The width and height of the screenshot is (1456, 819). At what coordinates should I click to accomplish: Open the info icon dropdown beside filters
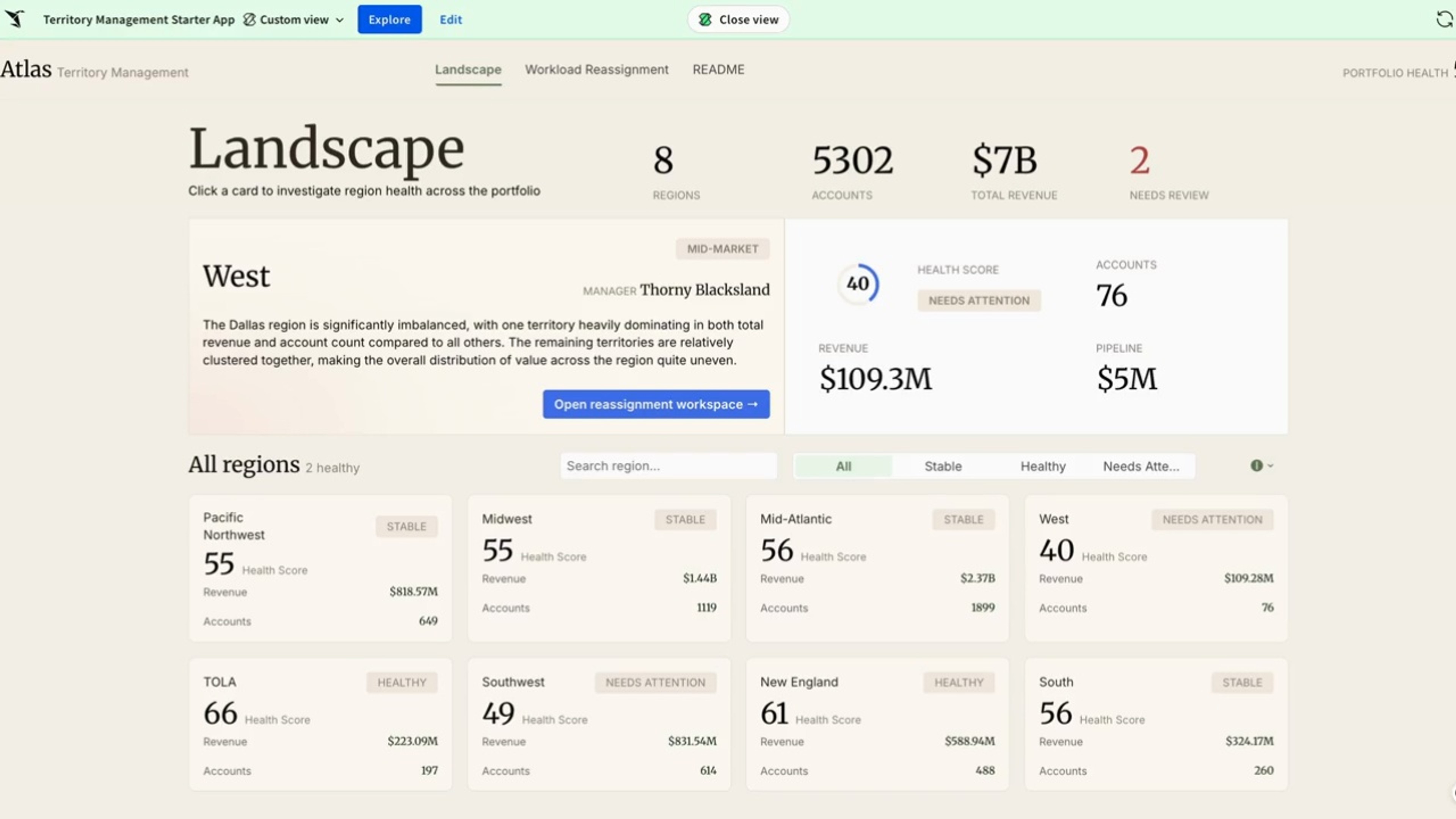(x=1261, y=466)
